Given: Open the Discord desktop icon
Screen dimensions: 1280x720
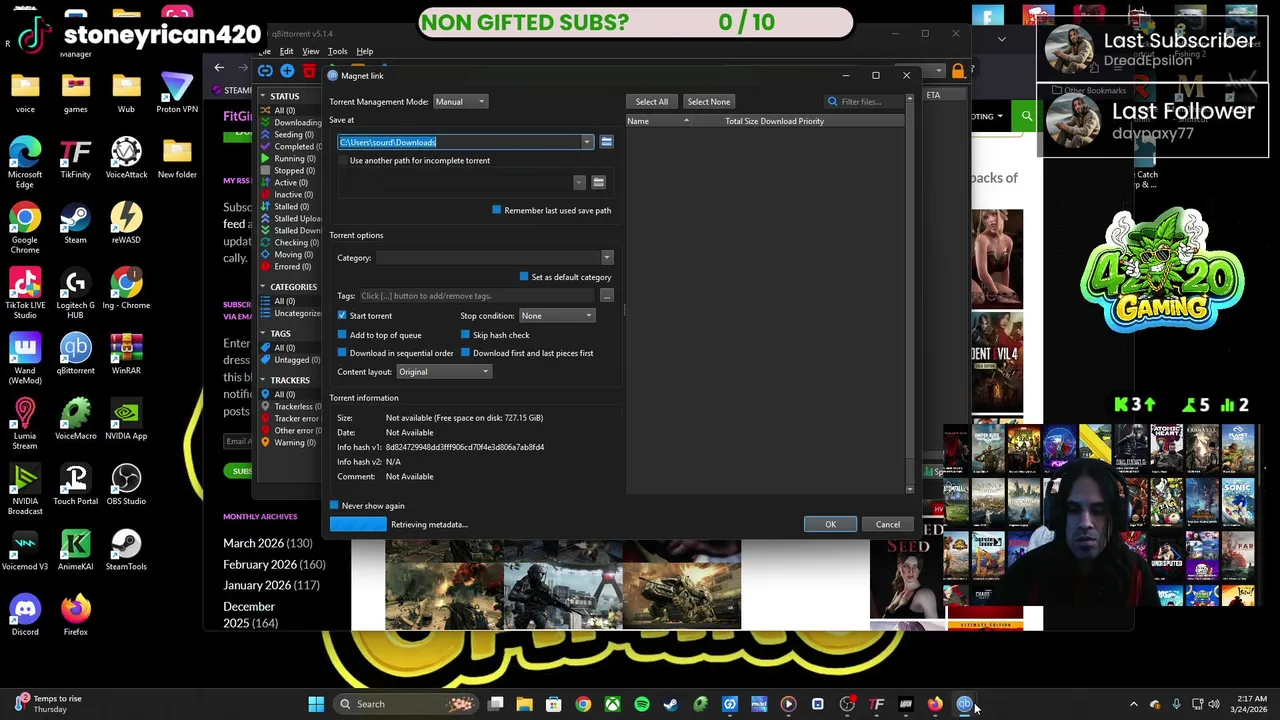Looking at the screenshot, I should (25, 615).
